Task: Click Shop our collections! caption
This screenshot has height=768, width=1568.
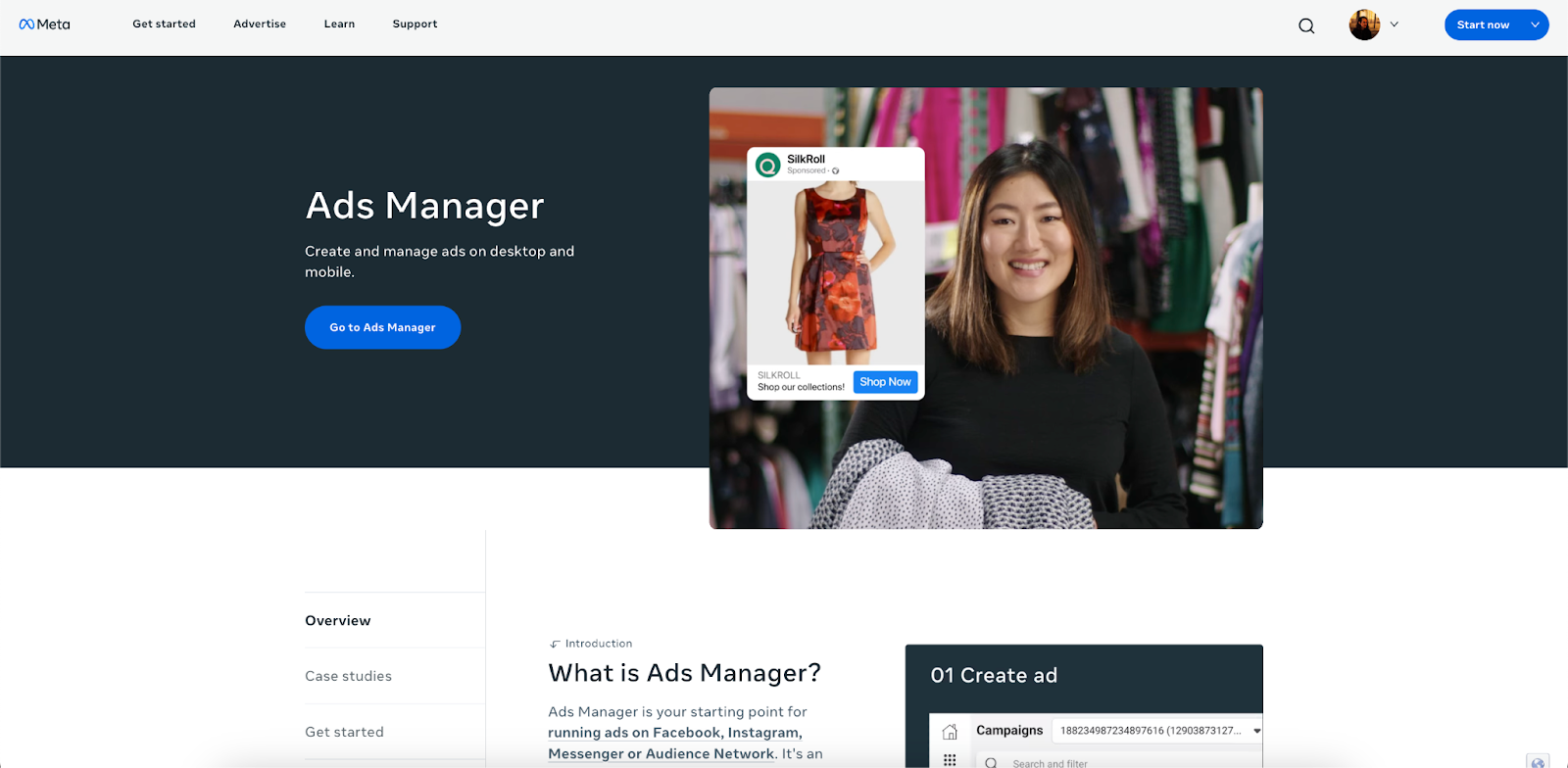Action: tap(801, 387)
